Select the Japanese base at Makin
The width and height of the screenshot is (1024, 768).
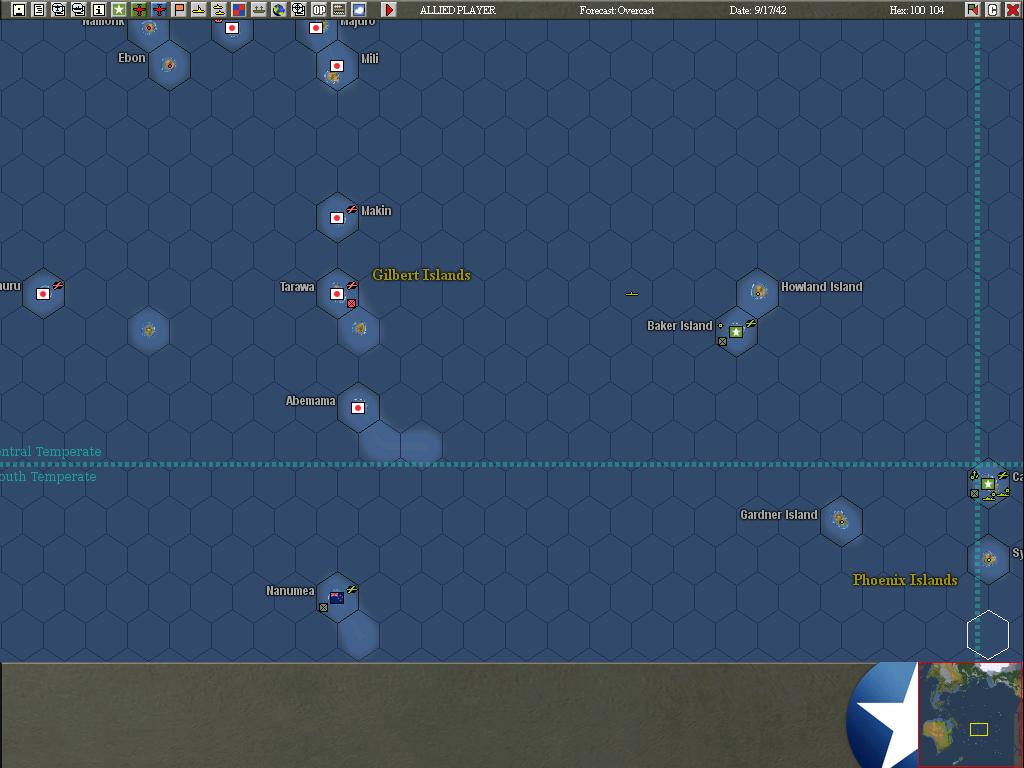pyautogui.click(x=337, y=218)
